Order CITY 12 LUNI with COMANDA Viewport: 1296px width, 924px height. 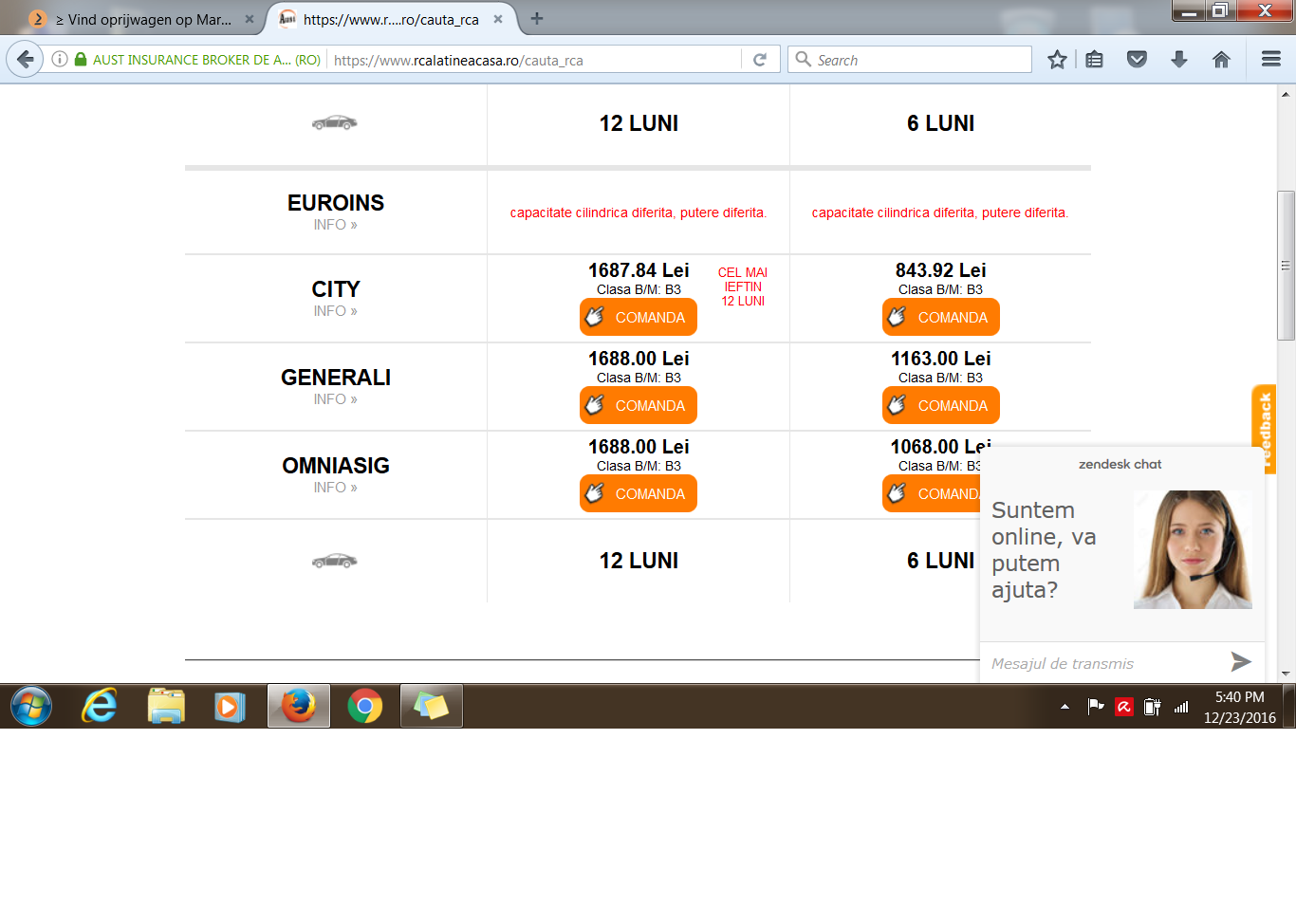639,317
